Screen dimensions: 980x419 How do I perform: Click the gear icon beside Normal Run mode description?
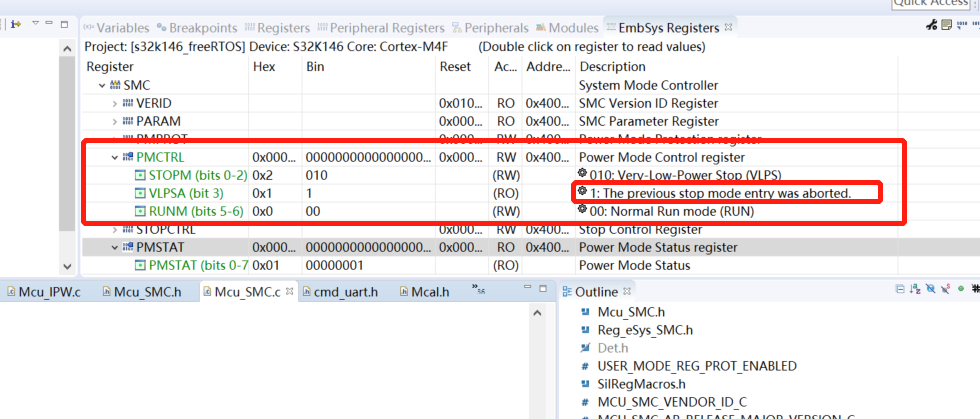[x=583, y=210]
